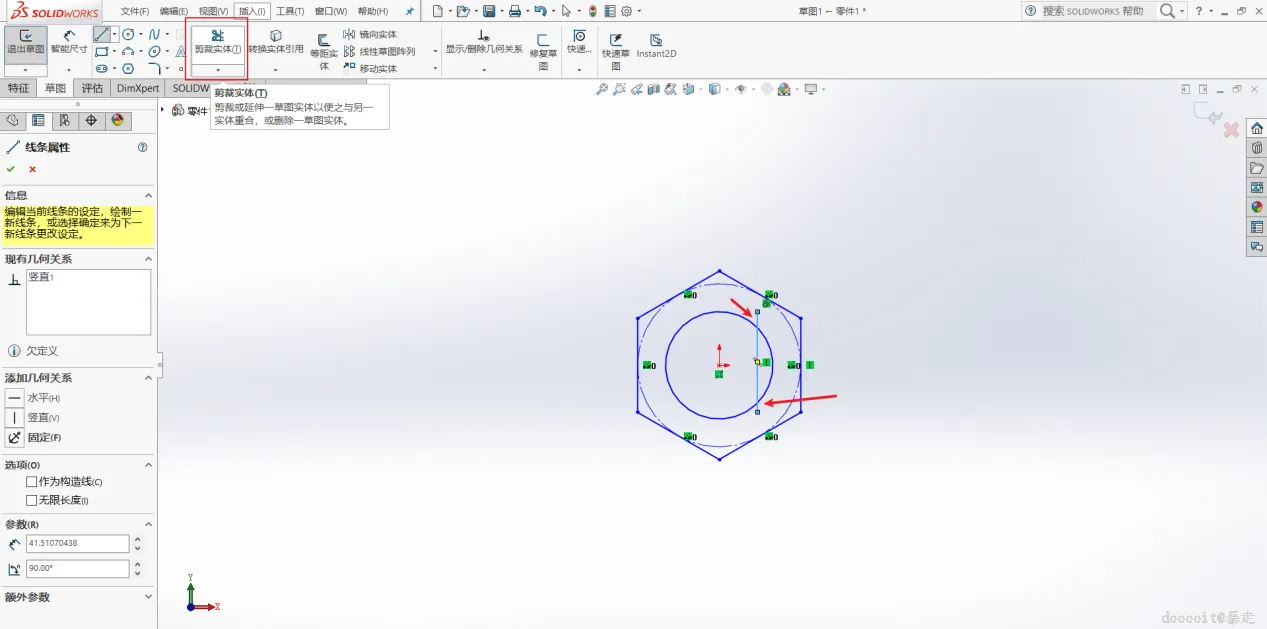
Task: Click the 剪裁实体 trim entities tool
Action: pyautogui.click(x=217, y=41)
